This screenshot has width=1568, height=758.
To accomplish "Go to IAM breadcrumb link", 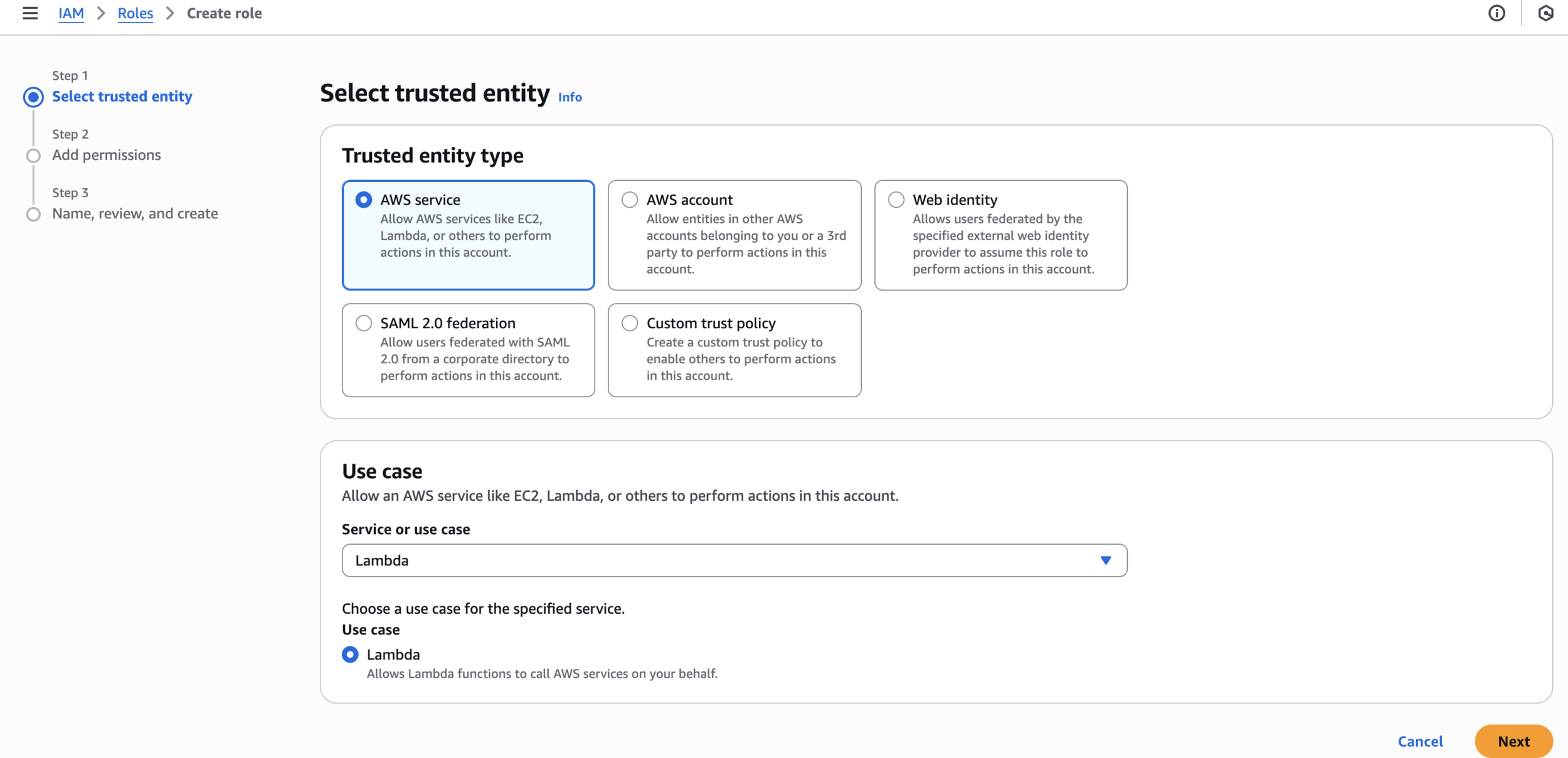I will [71, 13].
